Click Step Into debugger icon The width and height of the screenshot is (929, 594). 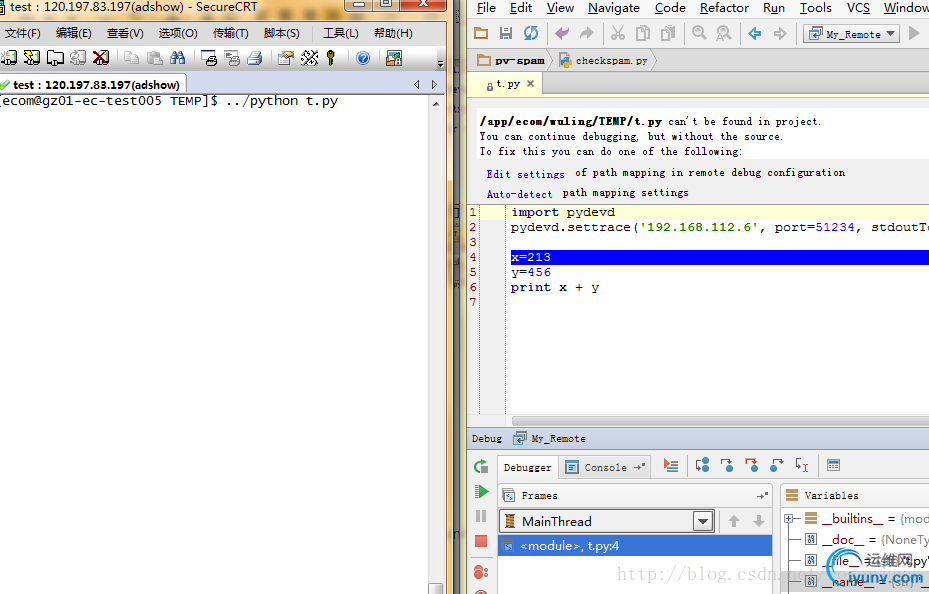[726, 466]
